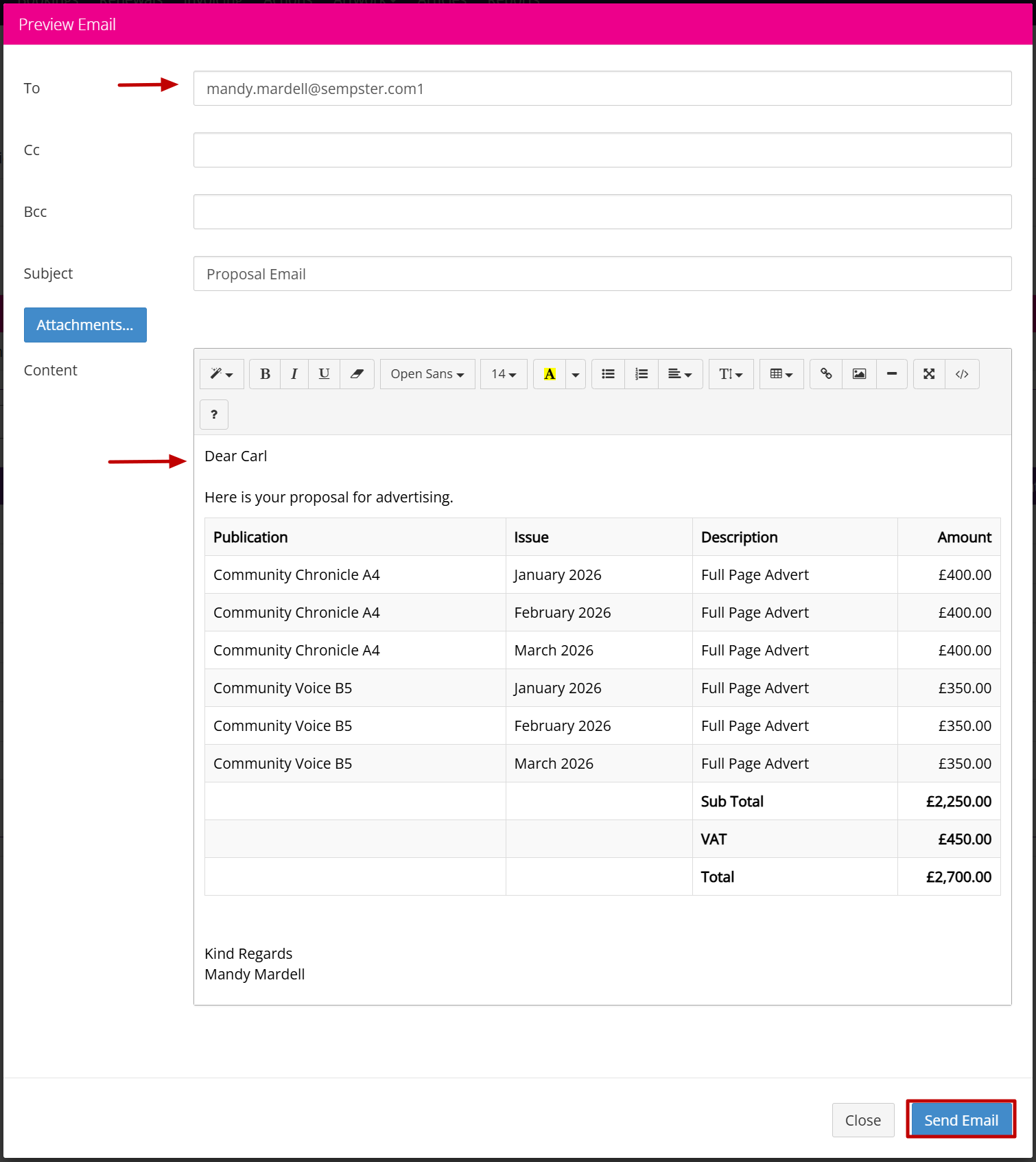Focus the Cc recipient field
The width and height of the screenshot is (1036, 1162).
tap(602, 150)
